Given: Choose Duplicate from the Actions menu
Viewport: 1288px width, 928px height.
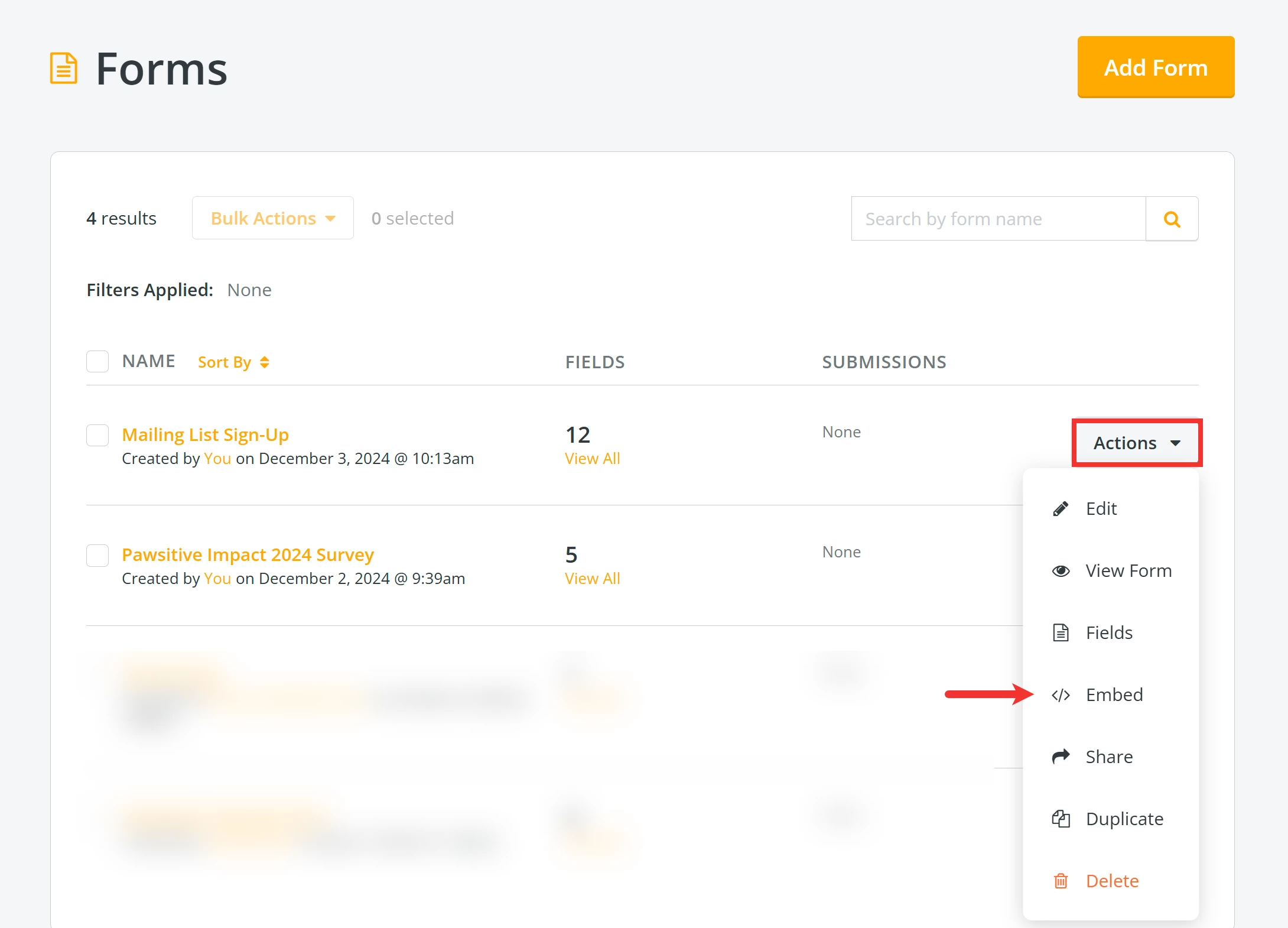Looking at the screenshot, I should [x=1124, y=819].
